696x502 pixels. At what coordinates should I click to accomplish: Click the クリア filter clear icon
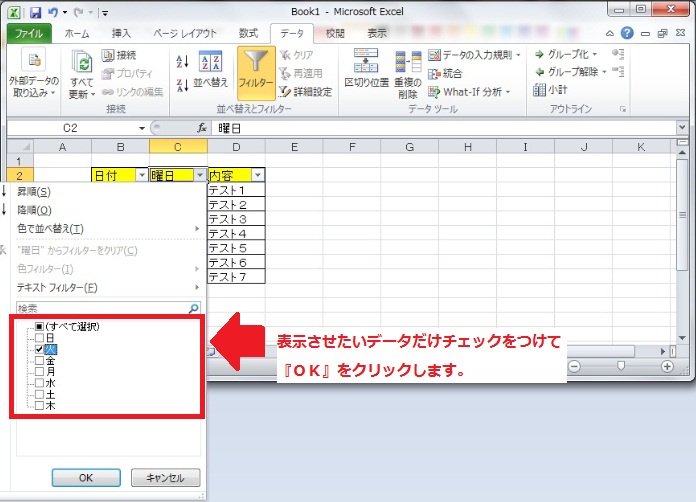tap(285, 55)
